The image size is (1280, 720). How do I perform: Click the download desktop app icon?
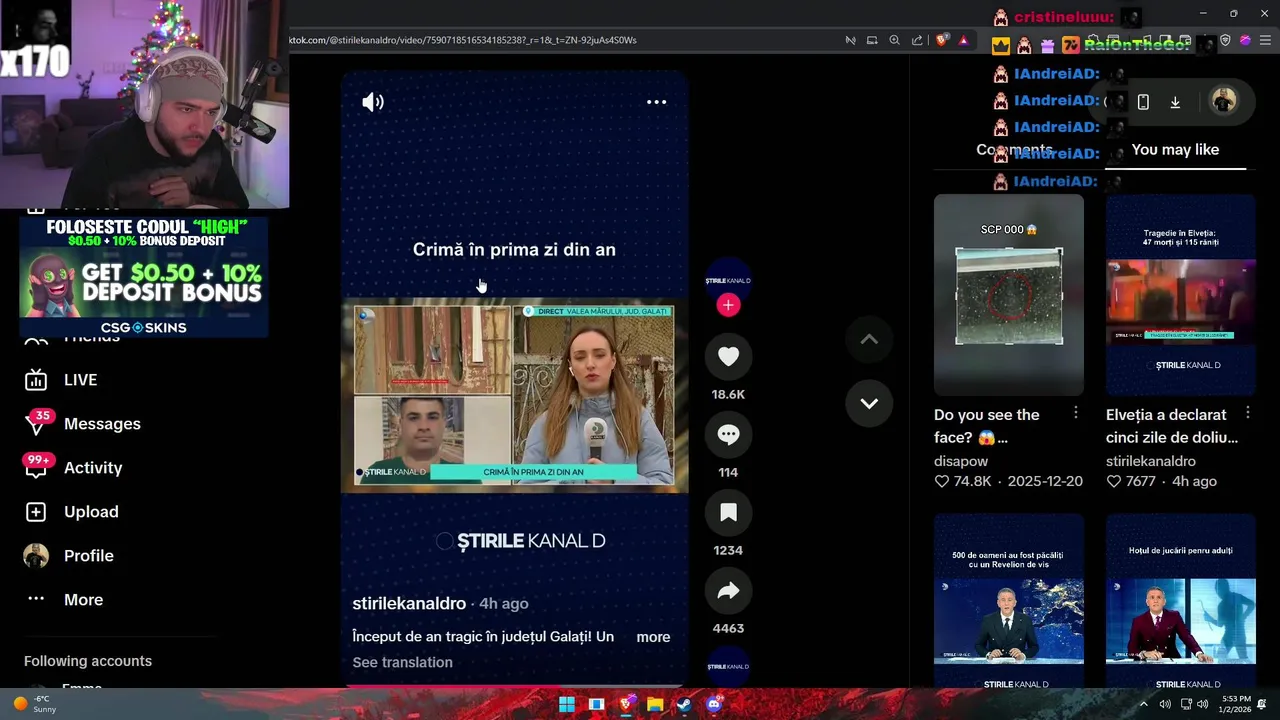click(x=1175, y=102)
